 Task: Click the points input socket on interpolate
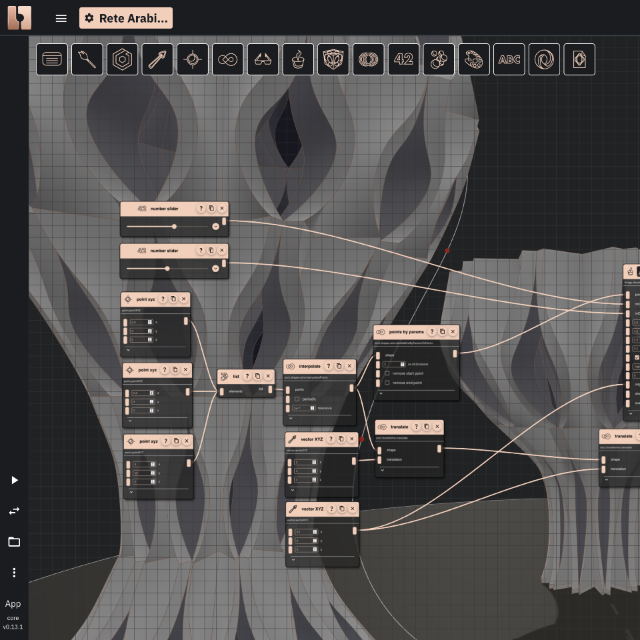pyautogui.click(x=288, y=390)
